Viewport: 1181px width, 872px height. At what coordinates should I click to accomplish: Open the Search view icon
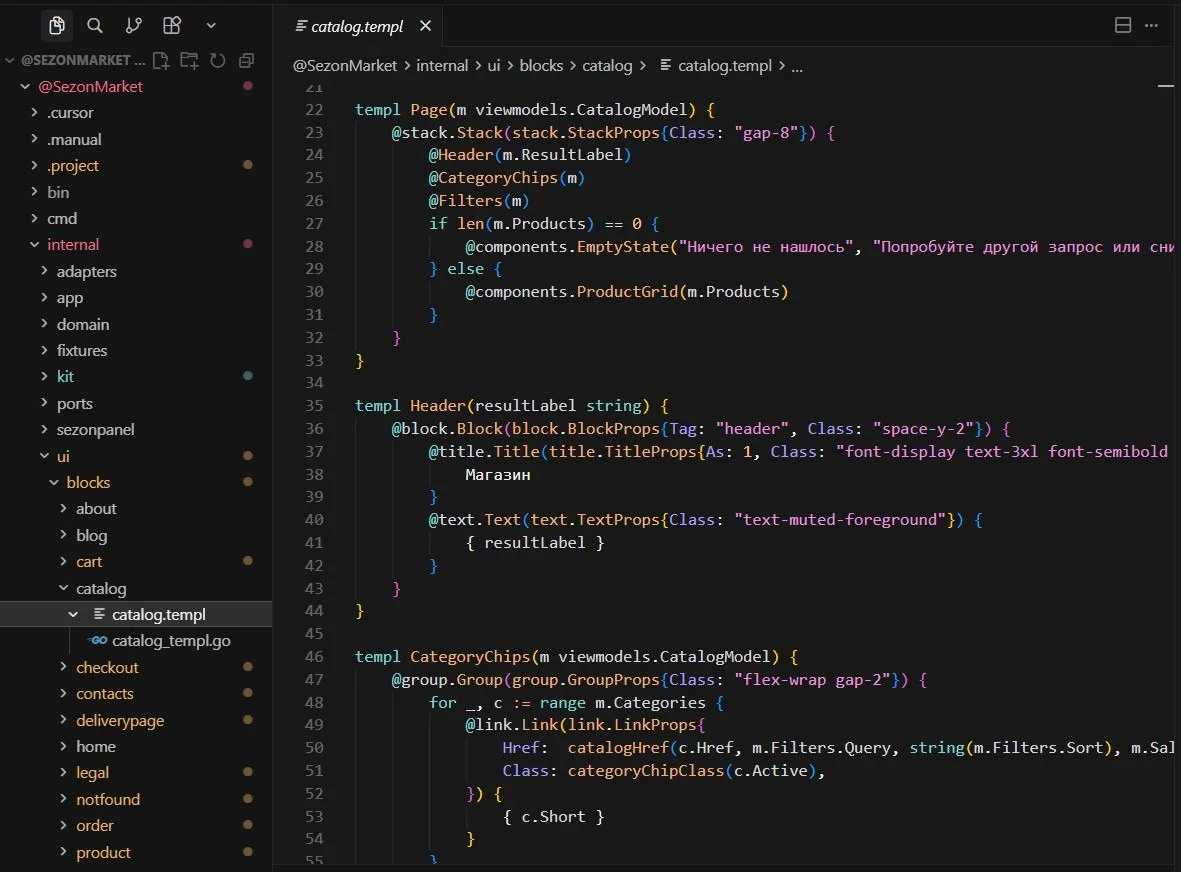(x=95, y=26)
